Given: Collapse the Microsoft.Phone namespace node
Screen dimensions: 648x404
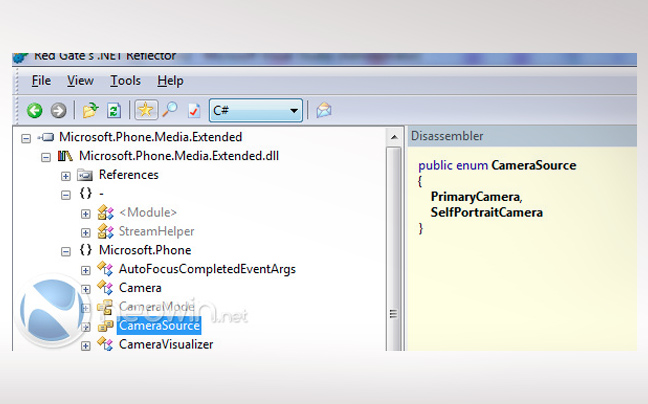Looking at the screenshot, I should tap(66, 250).
